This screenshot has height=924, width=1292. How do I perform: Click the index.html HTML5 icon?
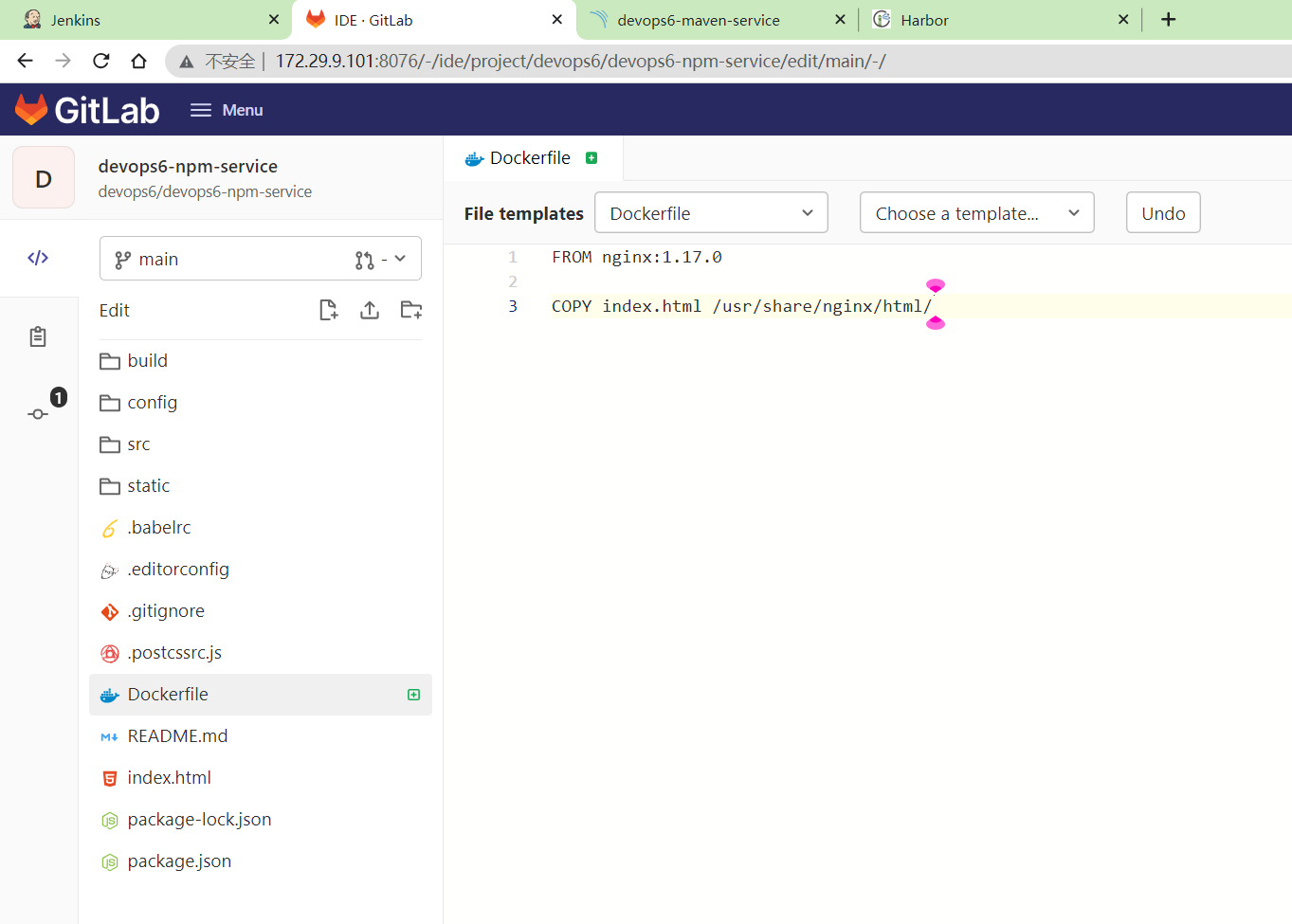[110, 778]
